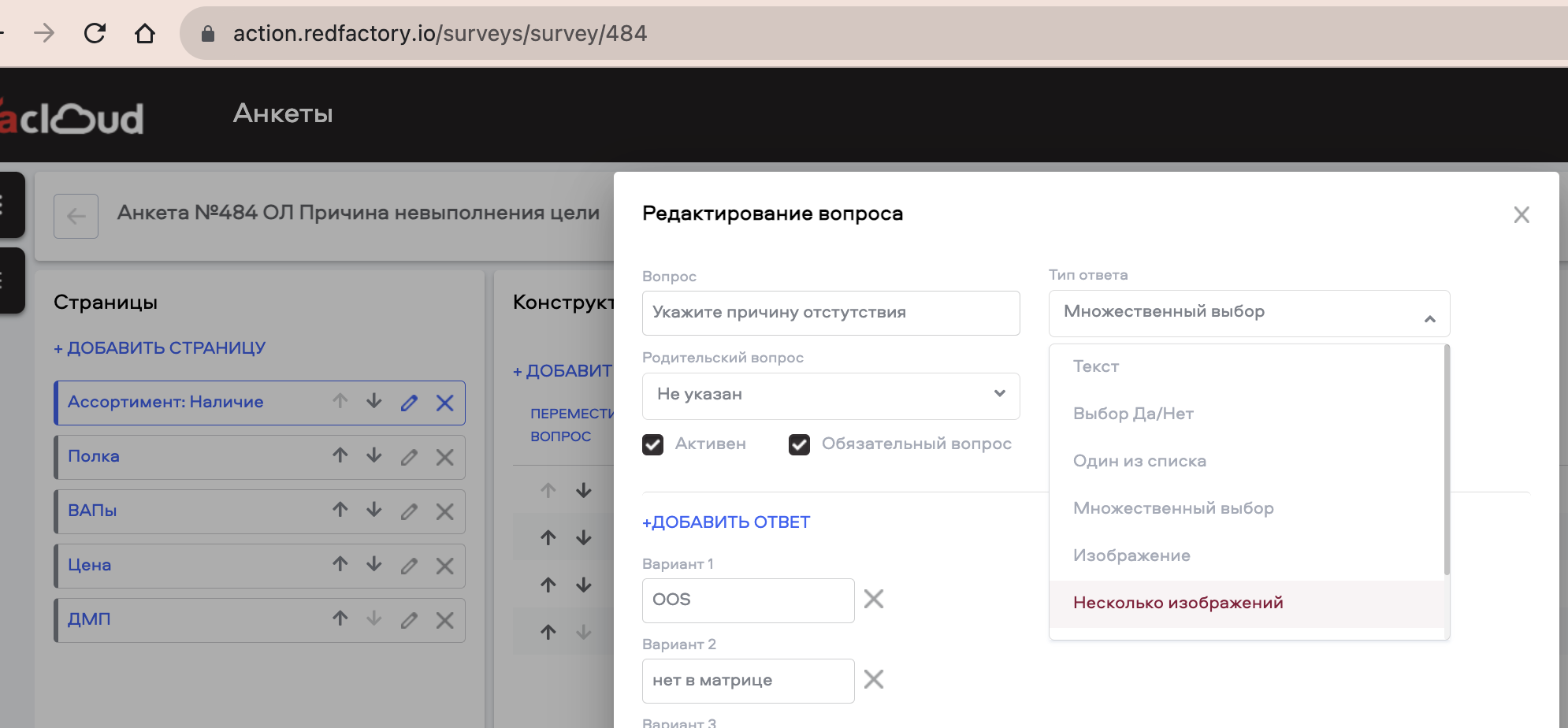Viewport: 1568px width, 728px height.
Task: Move Полка page down
Action: [x=374, y=456]
